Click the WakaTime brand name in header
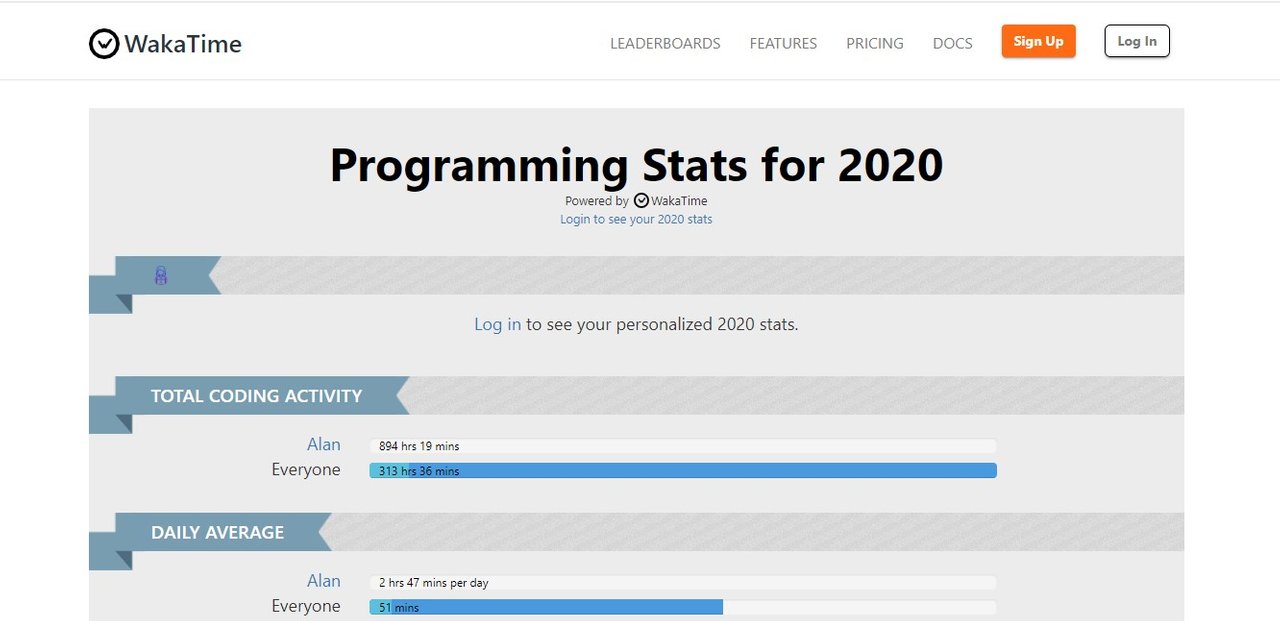1280x621 pixels. tap(183, 44)
